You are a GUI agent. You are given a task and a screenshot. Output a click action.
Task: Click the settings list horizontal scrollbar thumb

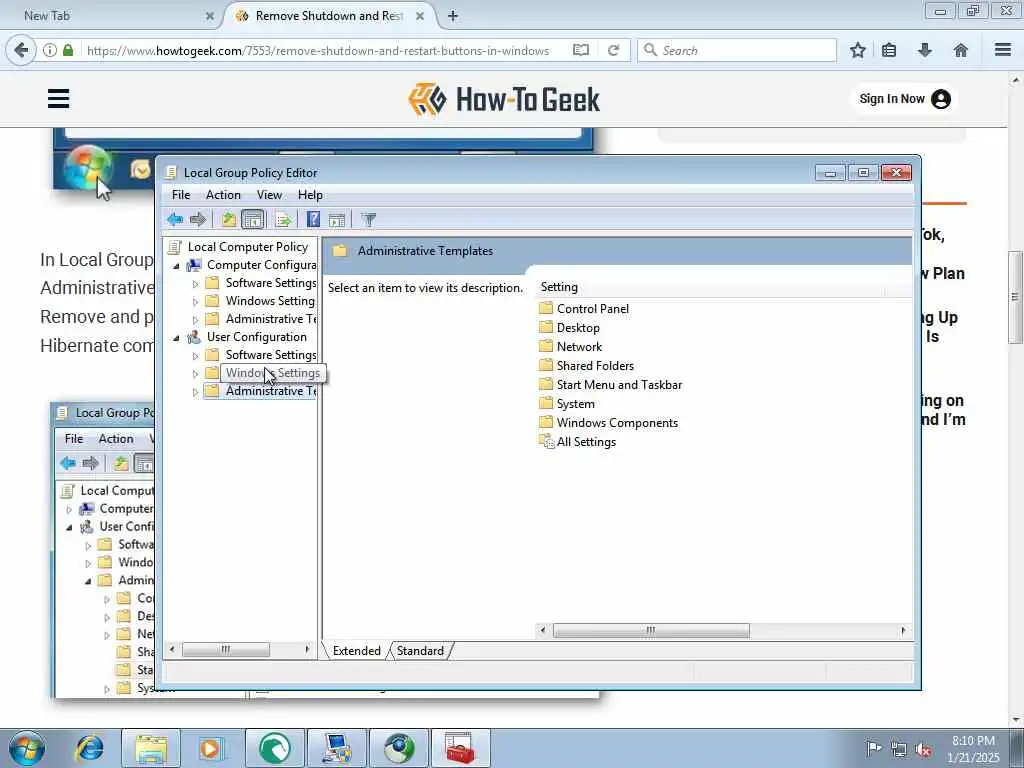pyautogui.click(x=651, y=630)
